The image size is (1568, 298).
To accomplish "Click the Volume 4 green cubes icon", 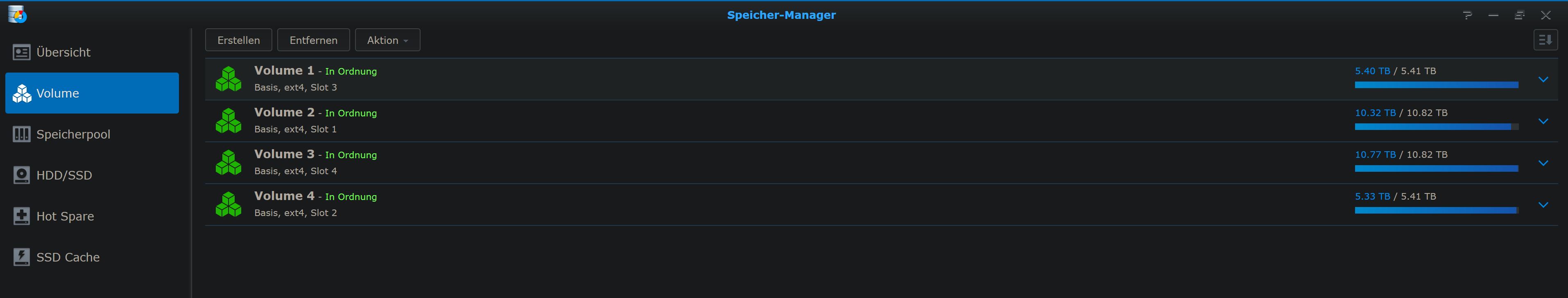I will 228,205.
